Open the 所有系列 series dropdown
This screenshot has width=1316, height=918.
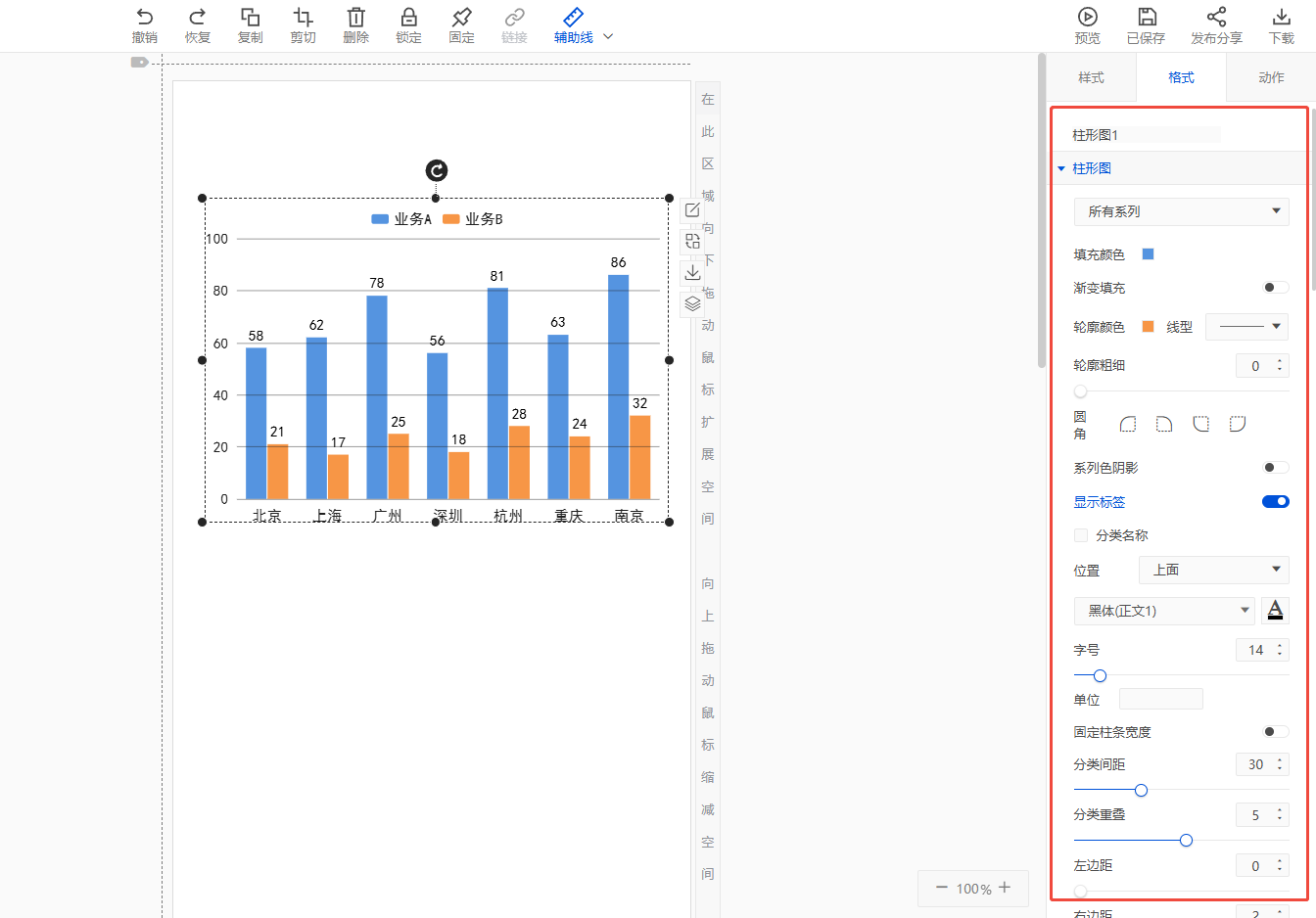click(x=1181, y=211)
